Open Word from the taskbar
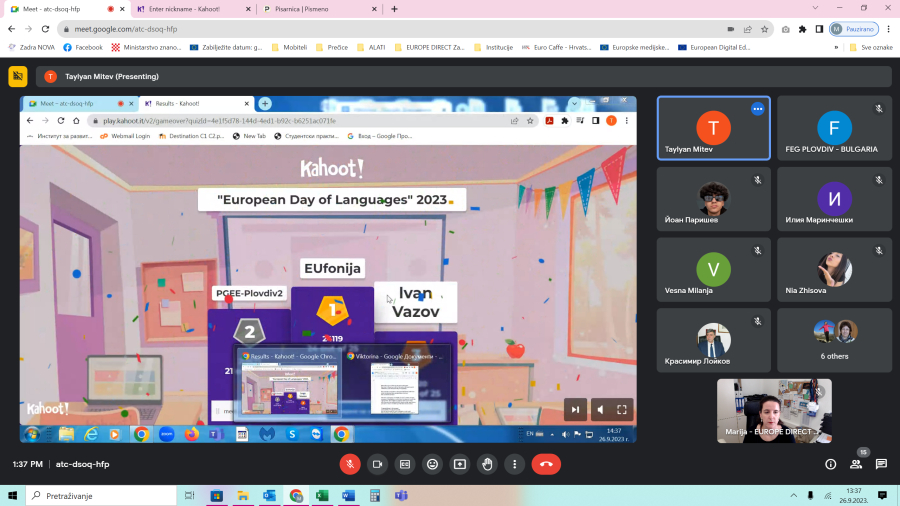The image size is (900, 506). click(348, 496)
